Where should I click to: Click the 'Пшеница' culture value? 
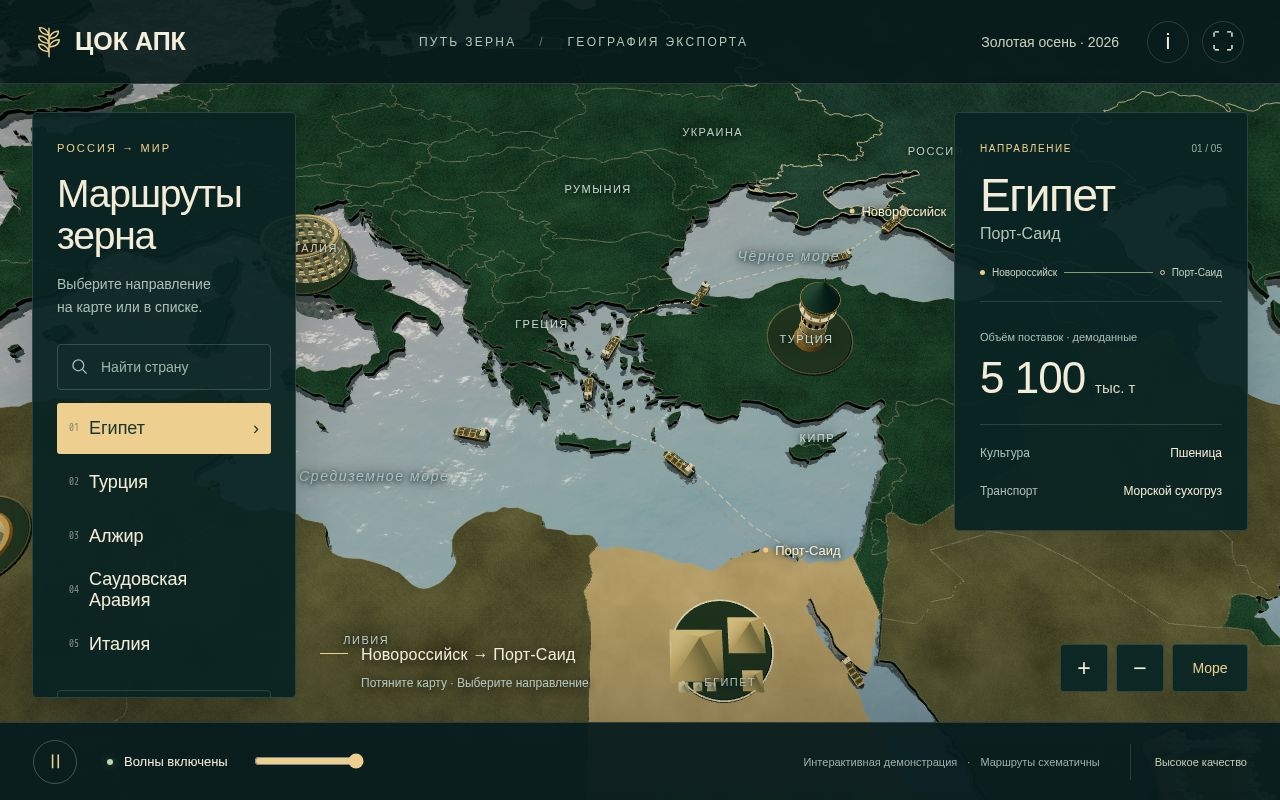[1196, 453]
